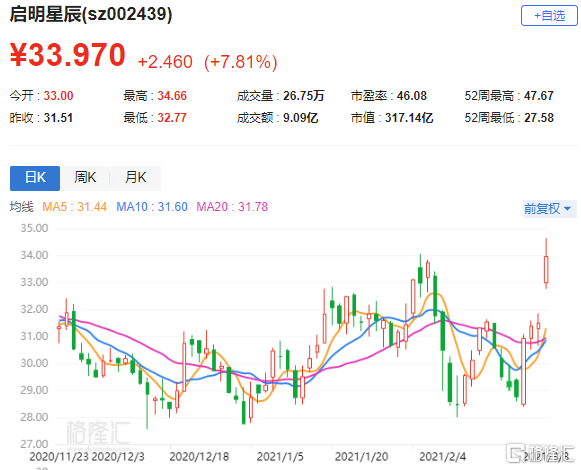Click the 52周最低 value 27.58

click(539, 118)
